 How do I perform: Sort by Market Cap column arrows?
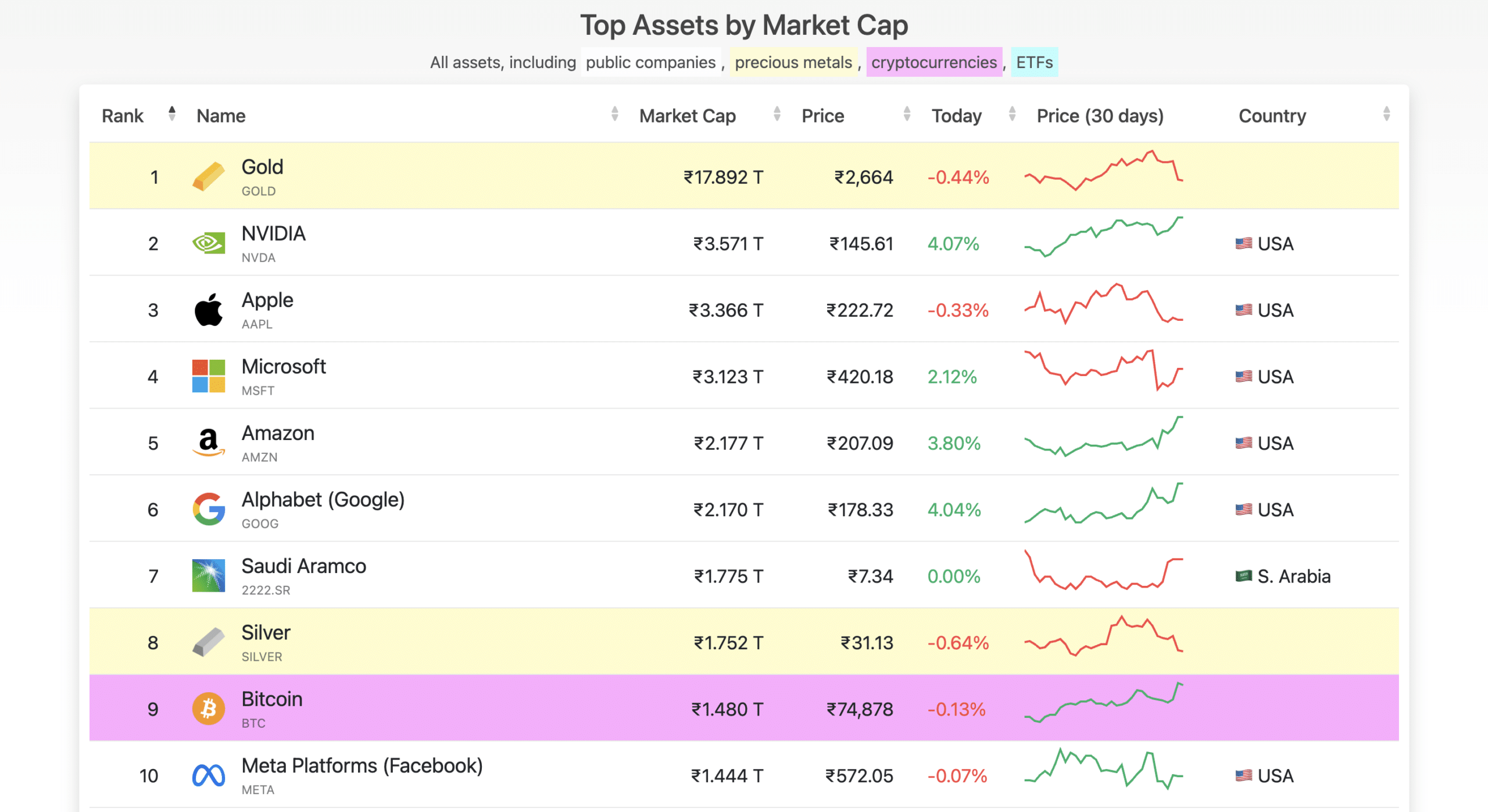coord(777,114)
